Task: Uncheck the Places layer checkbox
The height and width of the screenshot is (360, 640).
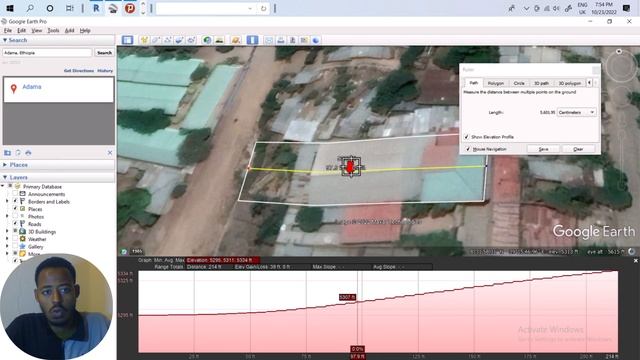Action: click(15, 209)
